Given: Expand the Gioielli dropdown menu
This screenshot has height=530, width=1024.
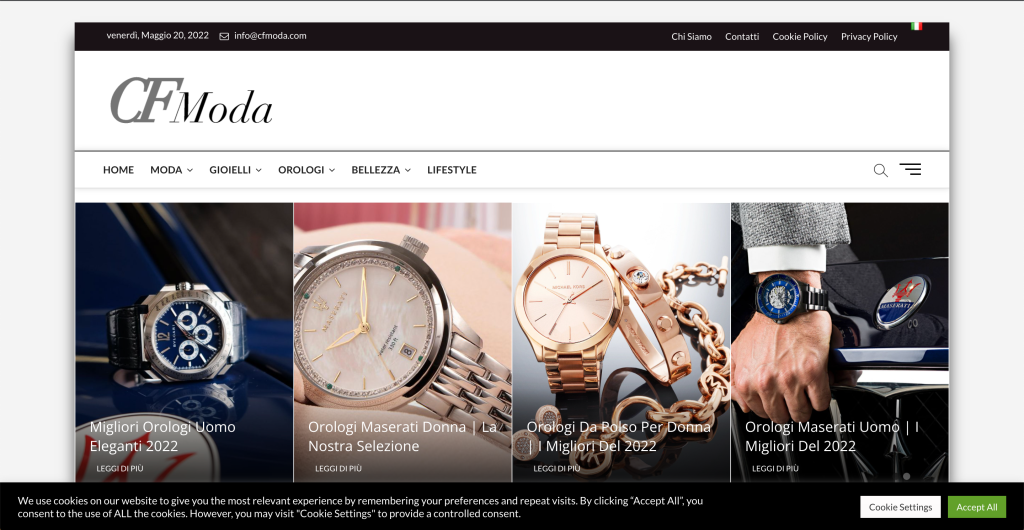Looking at the screenshot, I should coord(235,170).
